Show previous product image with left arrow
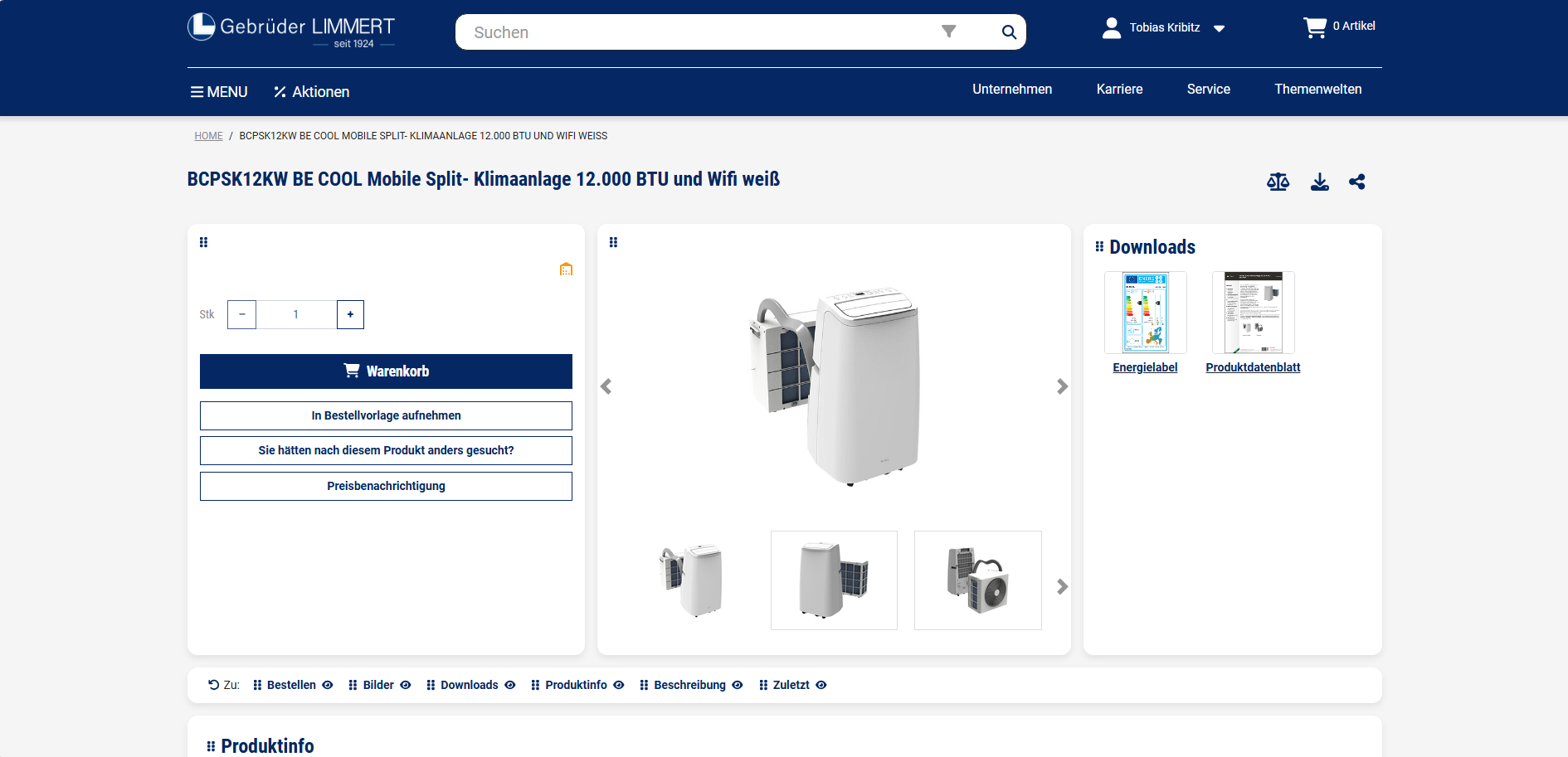 click(x=606, y=386)
